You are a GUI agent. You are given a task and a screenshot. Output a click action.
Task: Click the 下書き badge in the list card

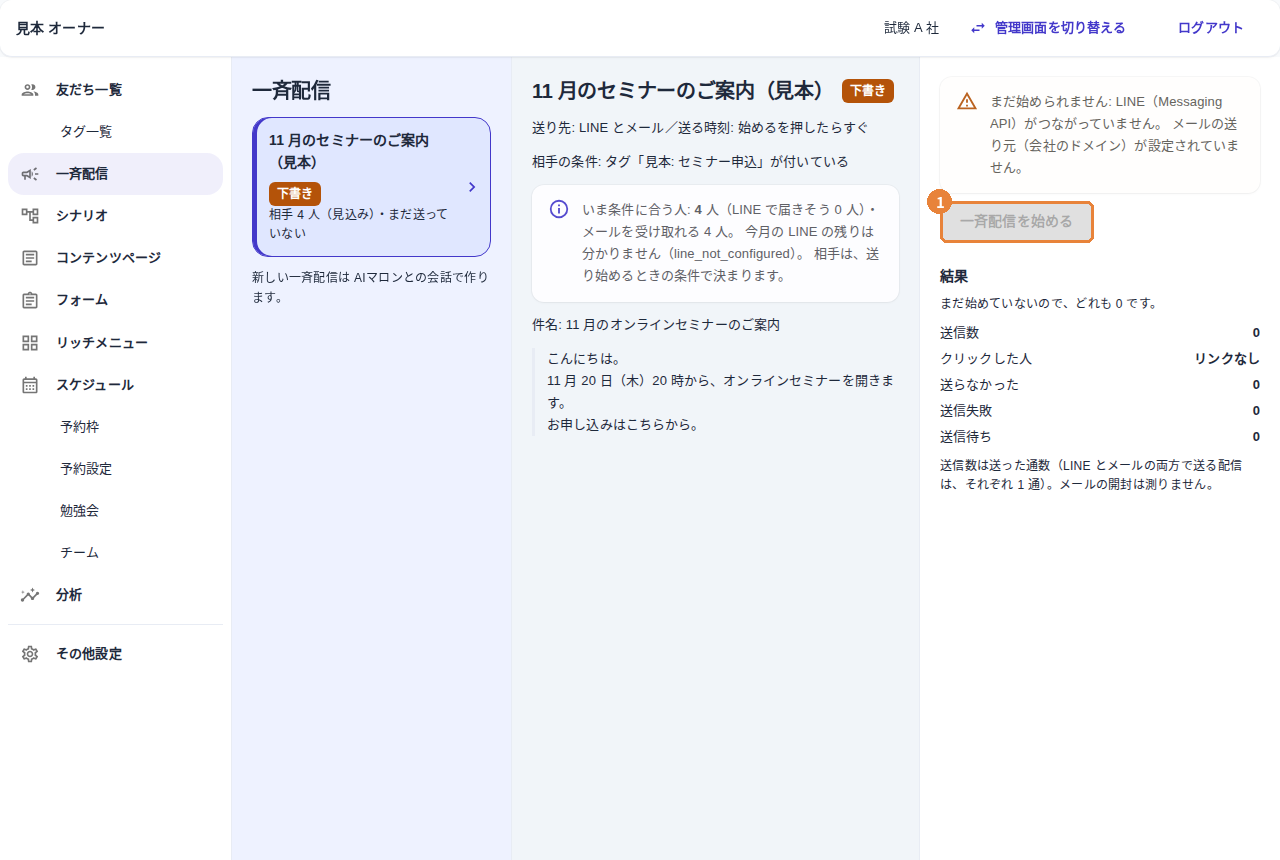295,194
